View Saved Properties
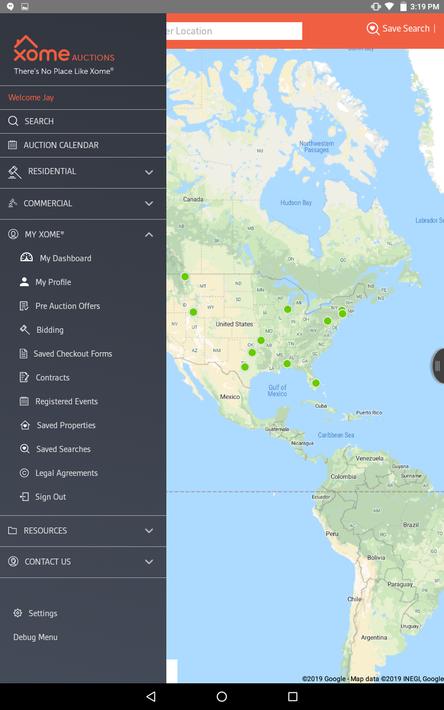Screen dimensions: 444x710 [x=66, y=425]
